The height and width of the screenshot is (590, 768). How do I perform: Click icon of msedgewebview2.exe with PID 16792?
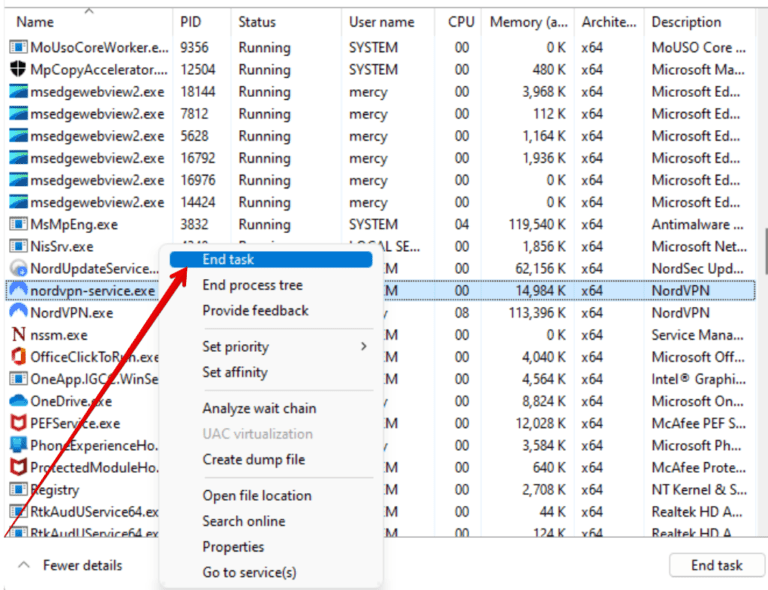[18, 158]
